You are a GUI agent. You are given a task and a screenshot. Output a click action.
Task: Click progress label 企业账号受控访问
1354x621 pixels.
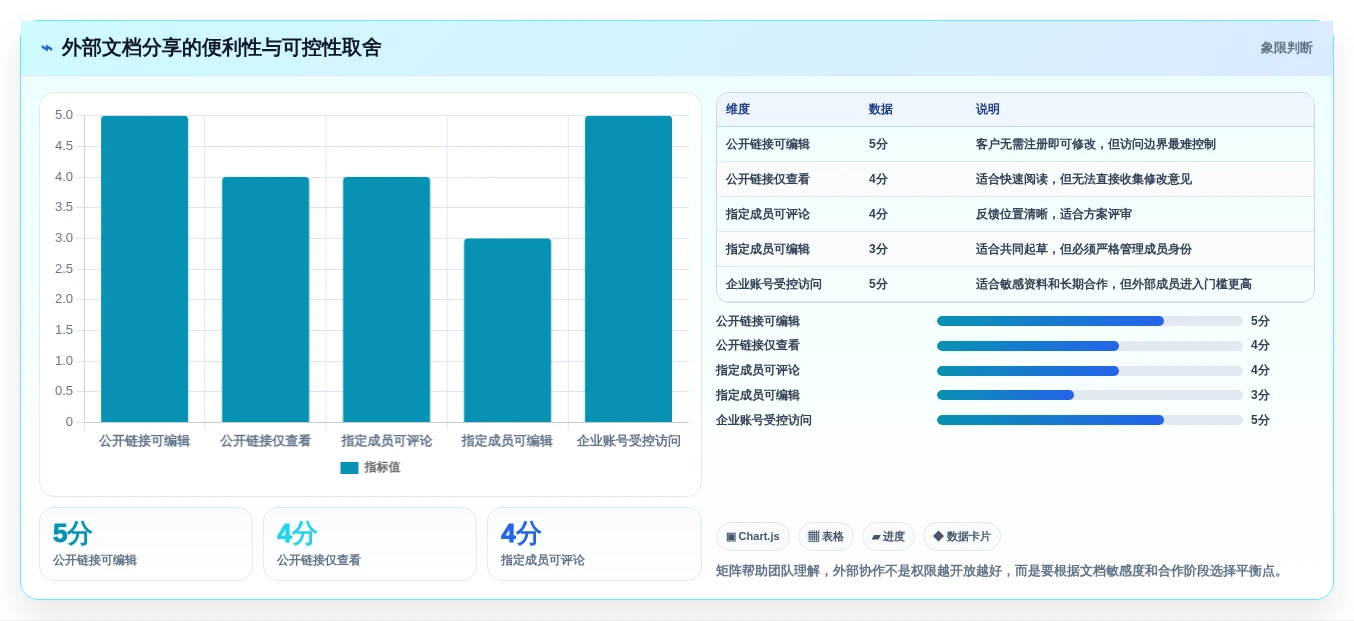[764, 420]
